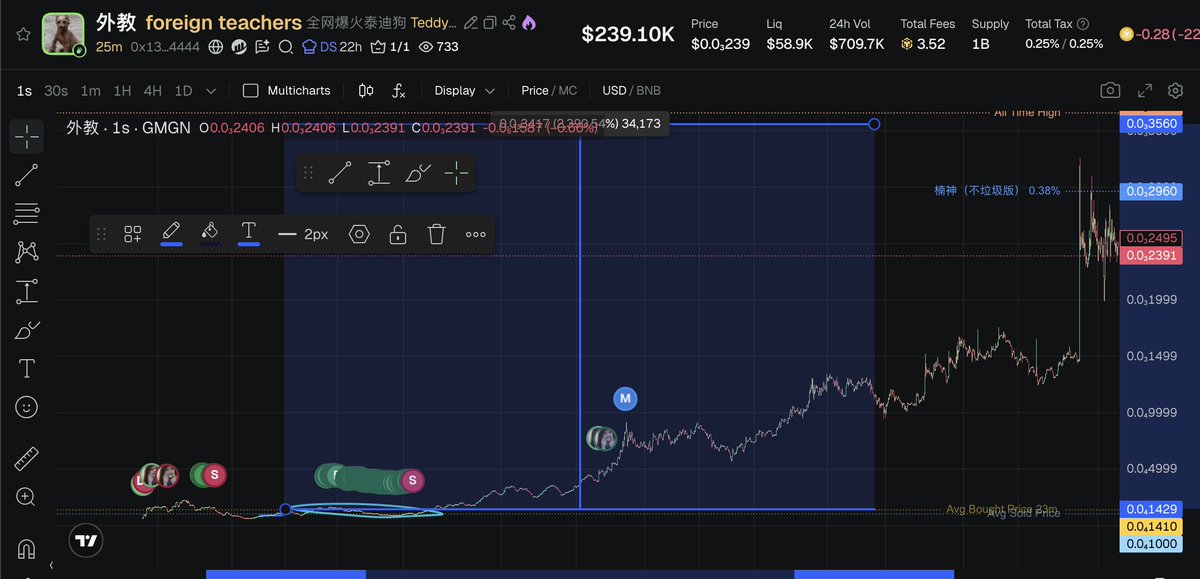Expand the timeframe dropdown arrow
The image size is (1200, 579).
(211, 90)
